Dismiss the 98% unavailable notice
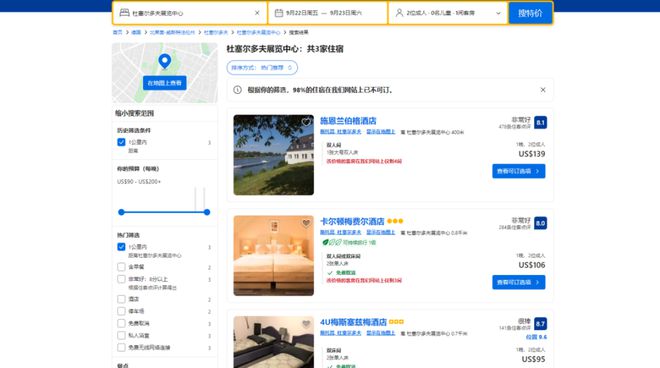Screen dimensions: 660x368 click(x=543, y=90)
